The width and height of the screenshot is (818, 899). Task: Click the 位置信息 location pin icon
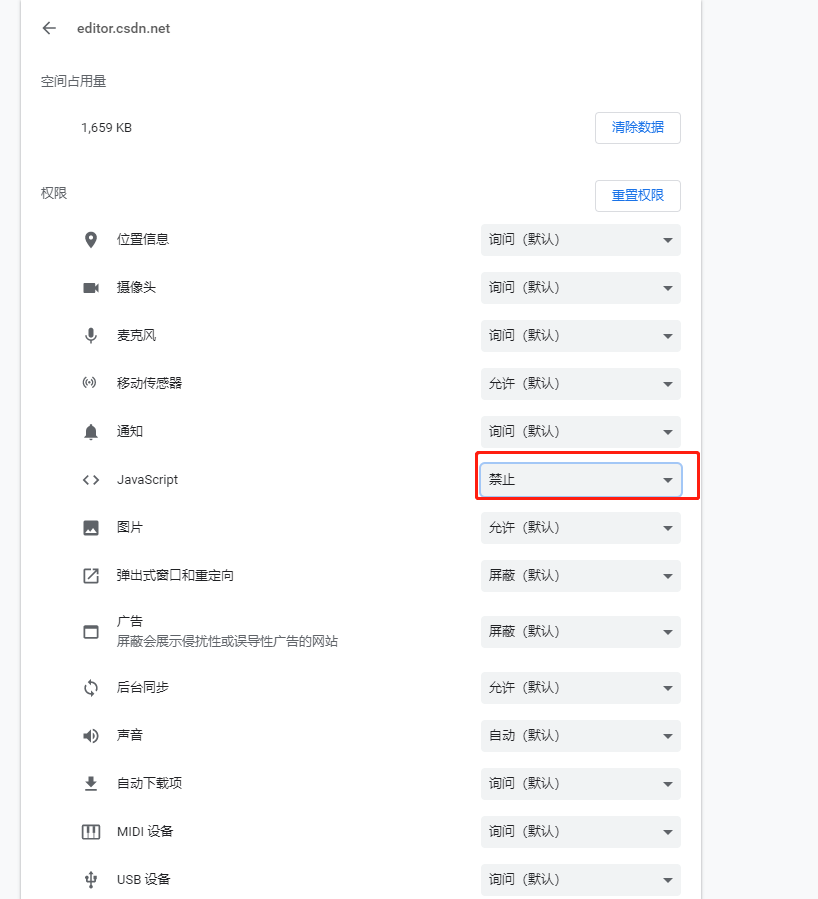91,239
